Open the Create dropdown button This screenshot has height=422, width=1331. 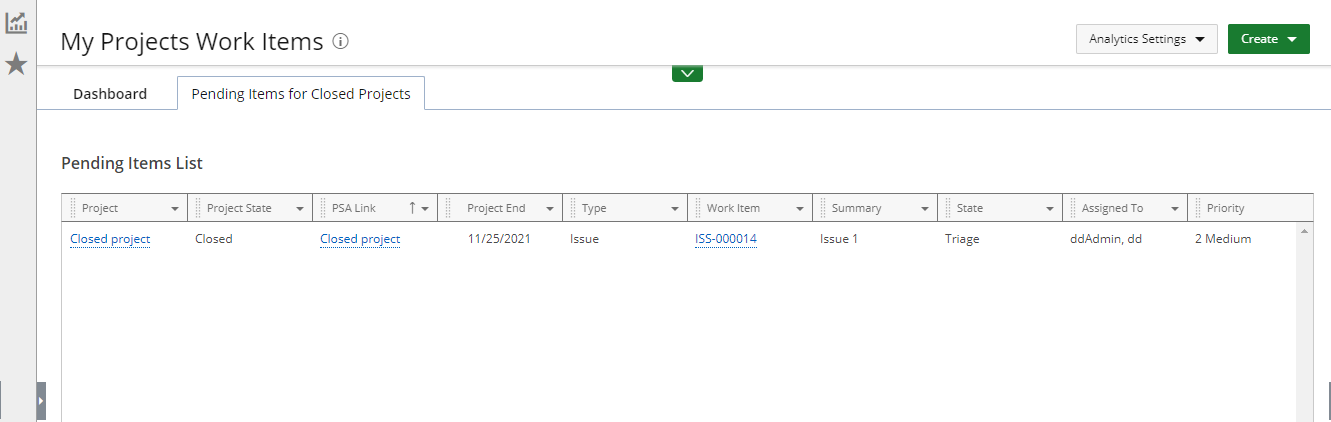[1268, 39]
